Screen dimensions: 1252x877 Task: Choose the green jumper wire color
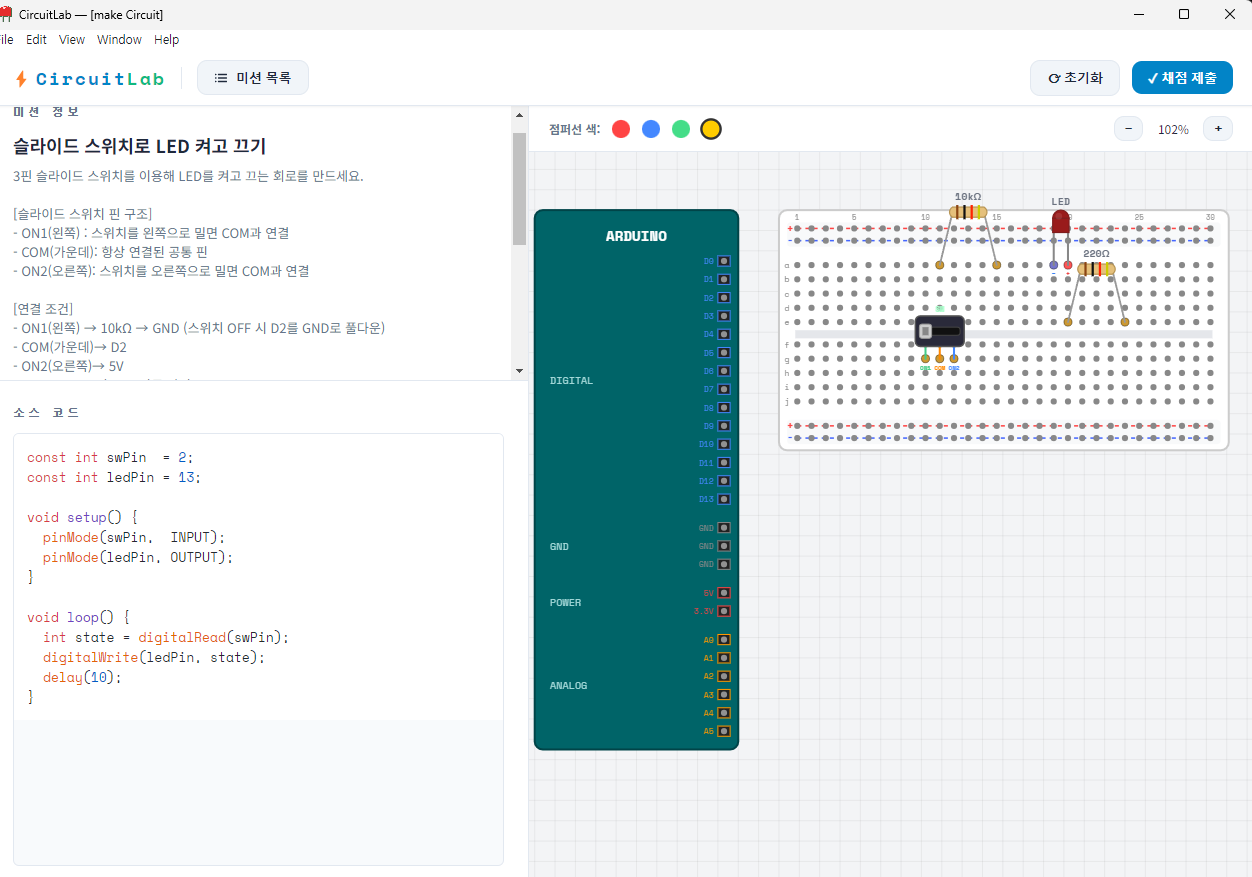pos(681,129)
